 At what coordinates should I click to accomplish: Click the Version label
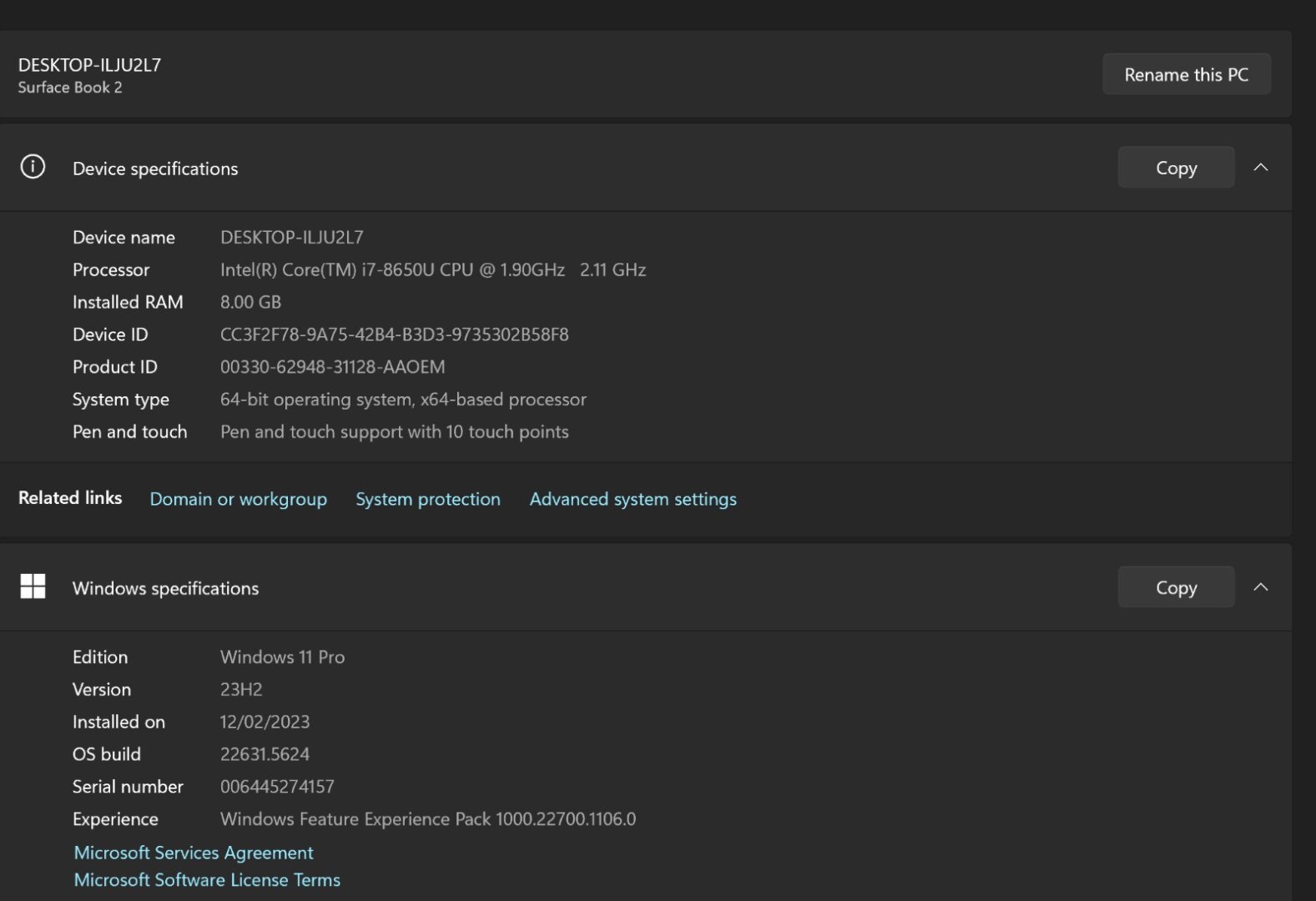[102, 690]
